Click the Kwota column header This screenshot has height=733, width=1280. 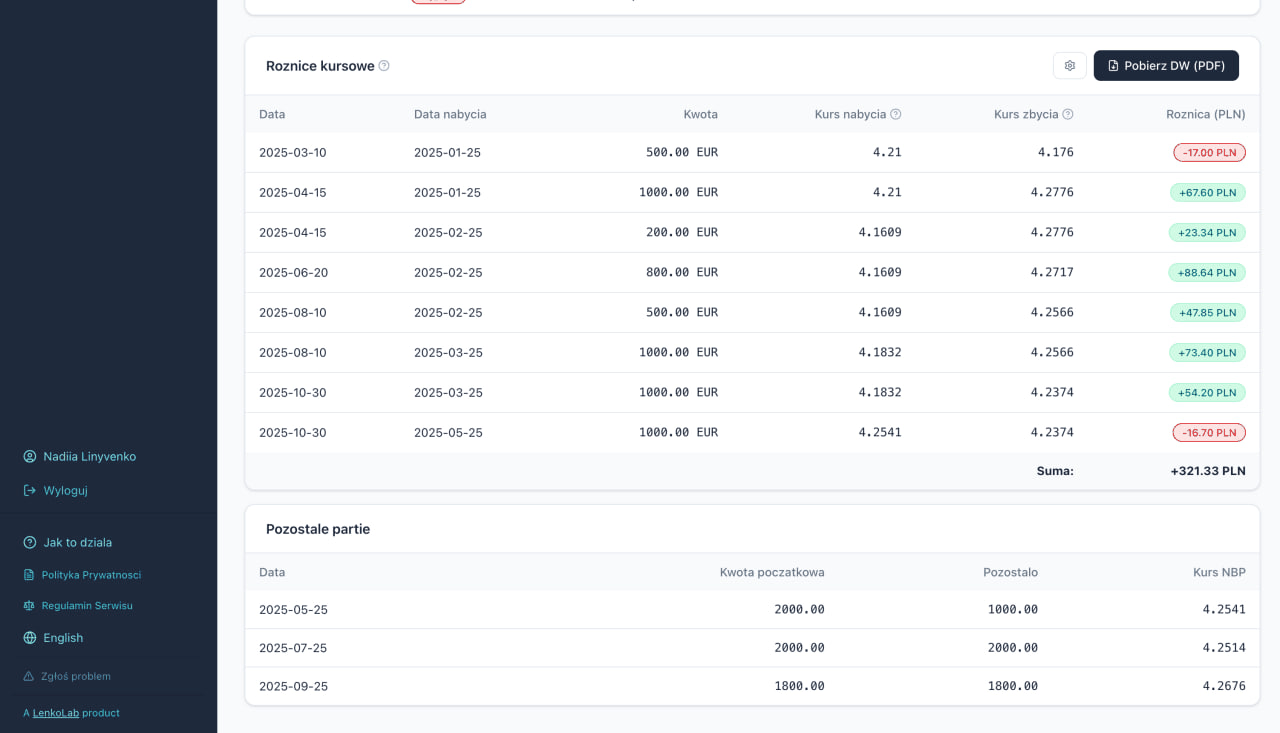pos(701,115)
